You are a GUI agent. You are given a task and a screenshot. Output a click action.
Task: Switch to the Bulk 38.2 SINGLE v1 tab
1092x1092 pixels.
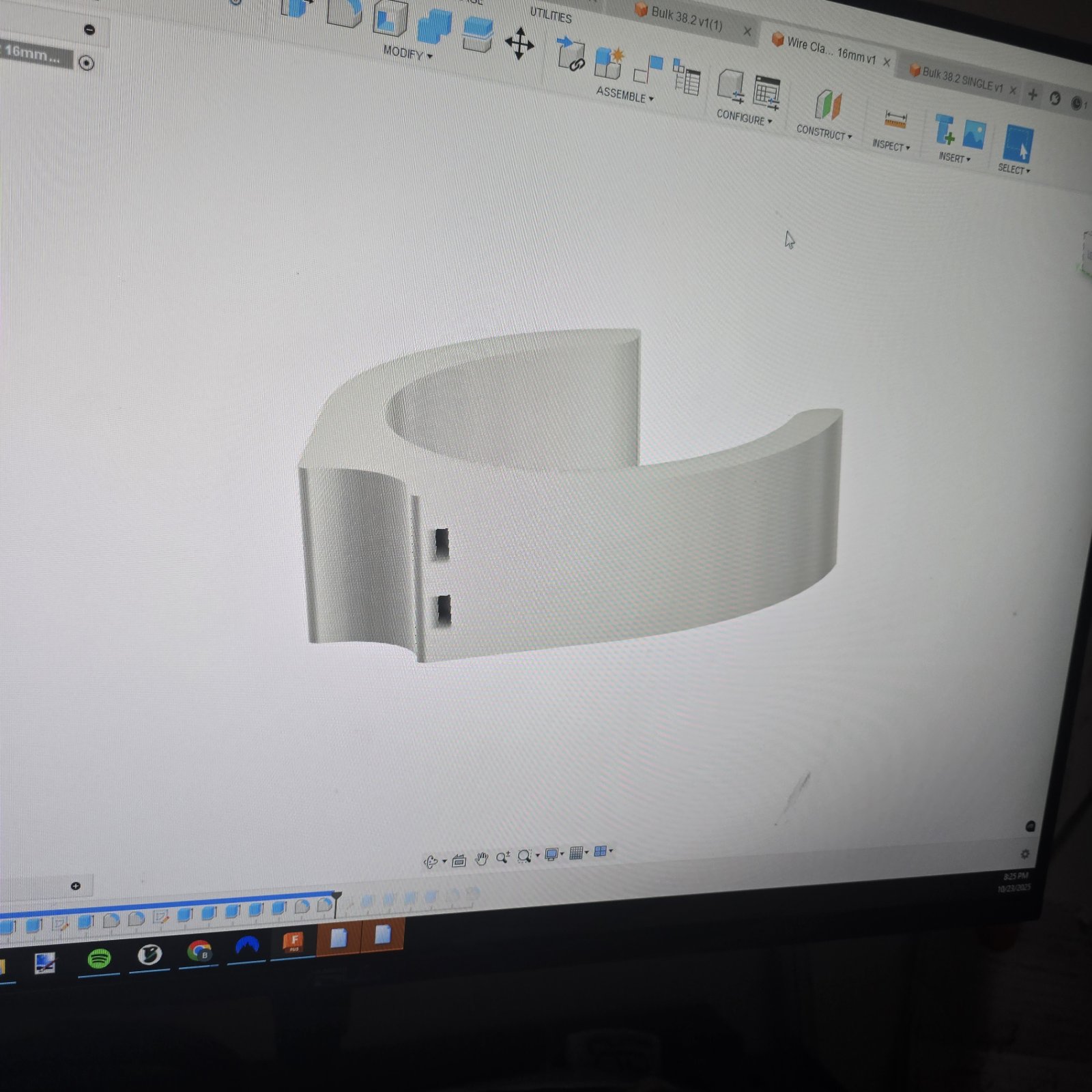tap(961, 79)
